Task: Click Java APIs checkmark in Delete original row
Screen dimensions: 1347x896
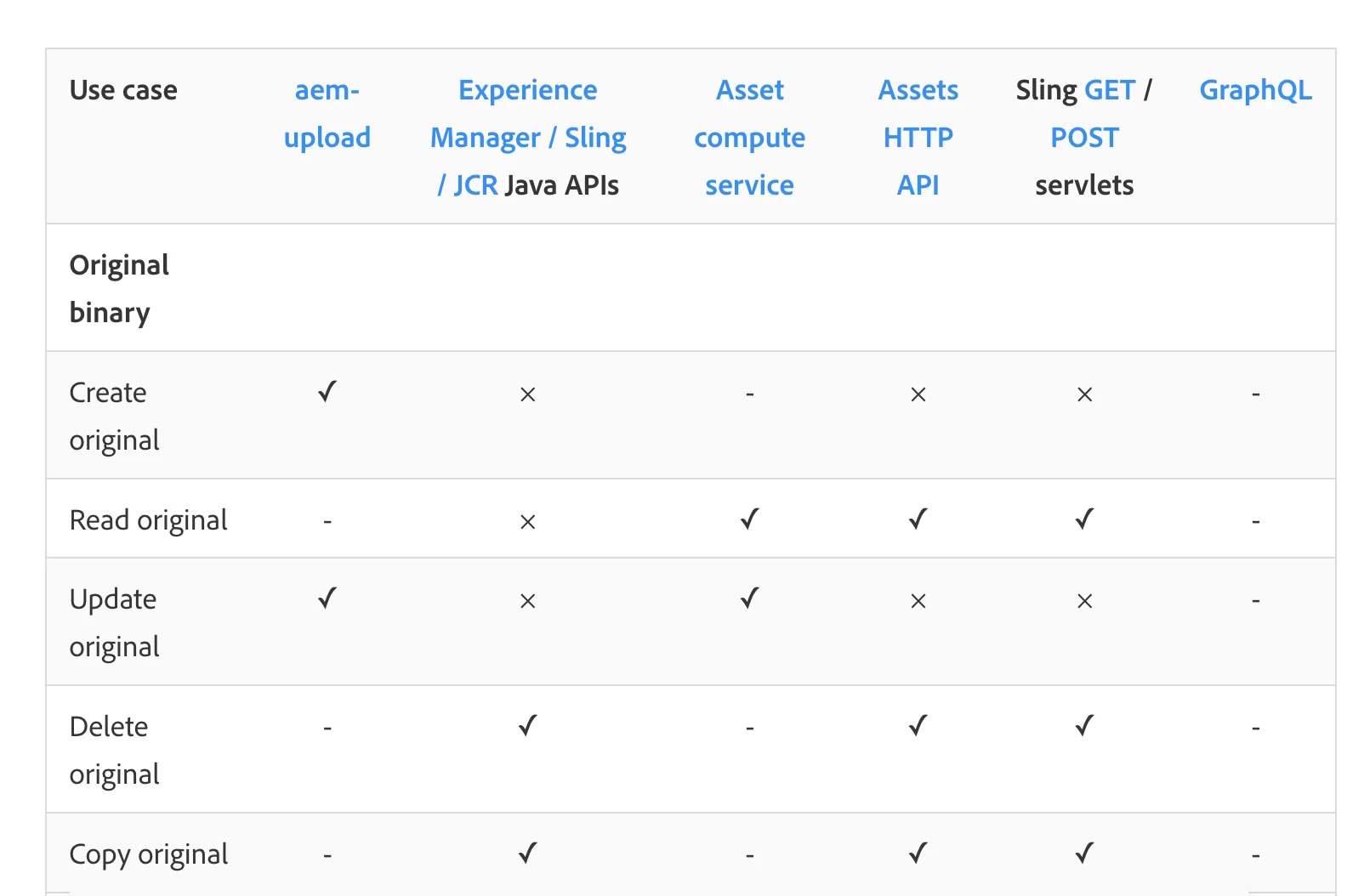Action: (x=527, y=726)
